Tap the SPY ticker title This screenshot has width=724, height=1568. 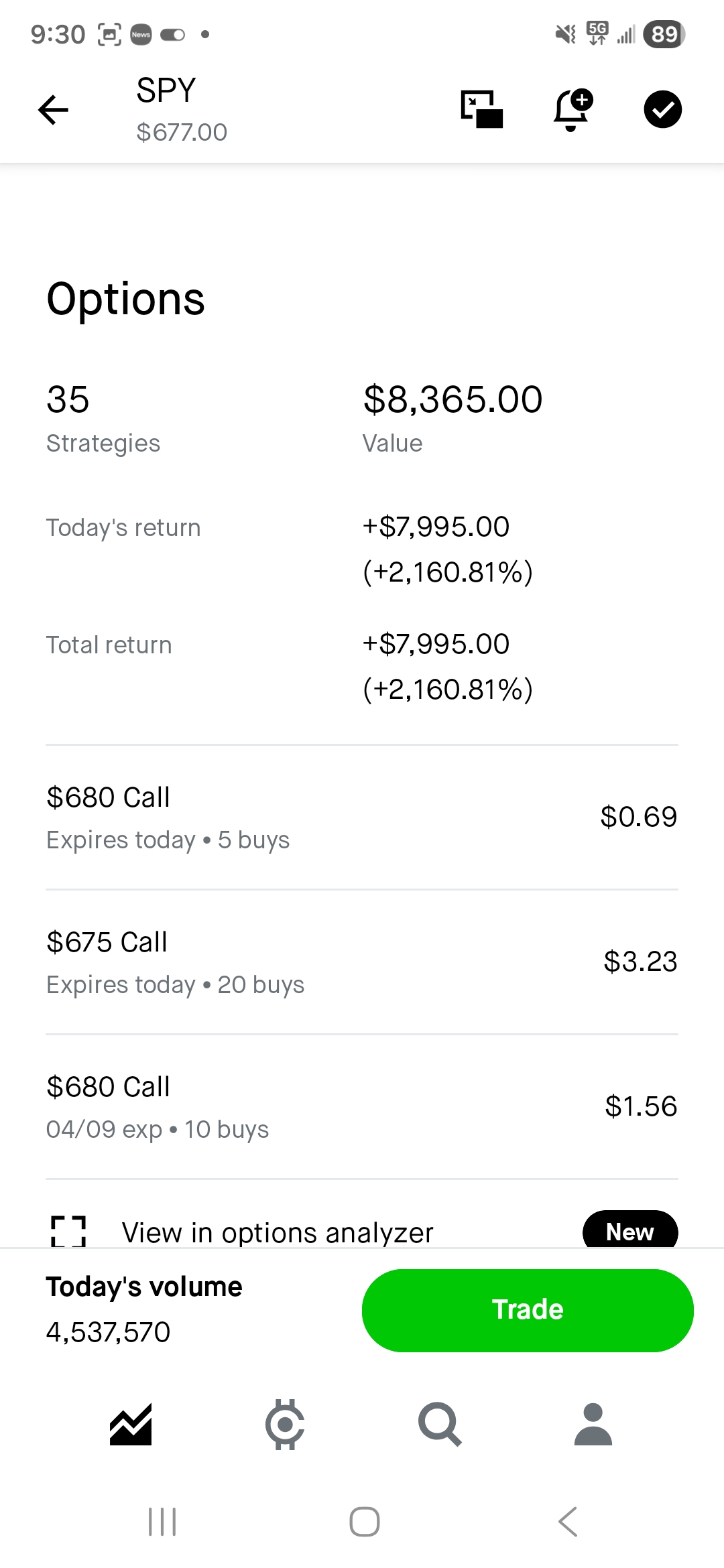(x=166, y=90)
